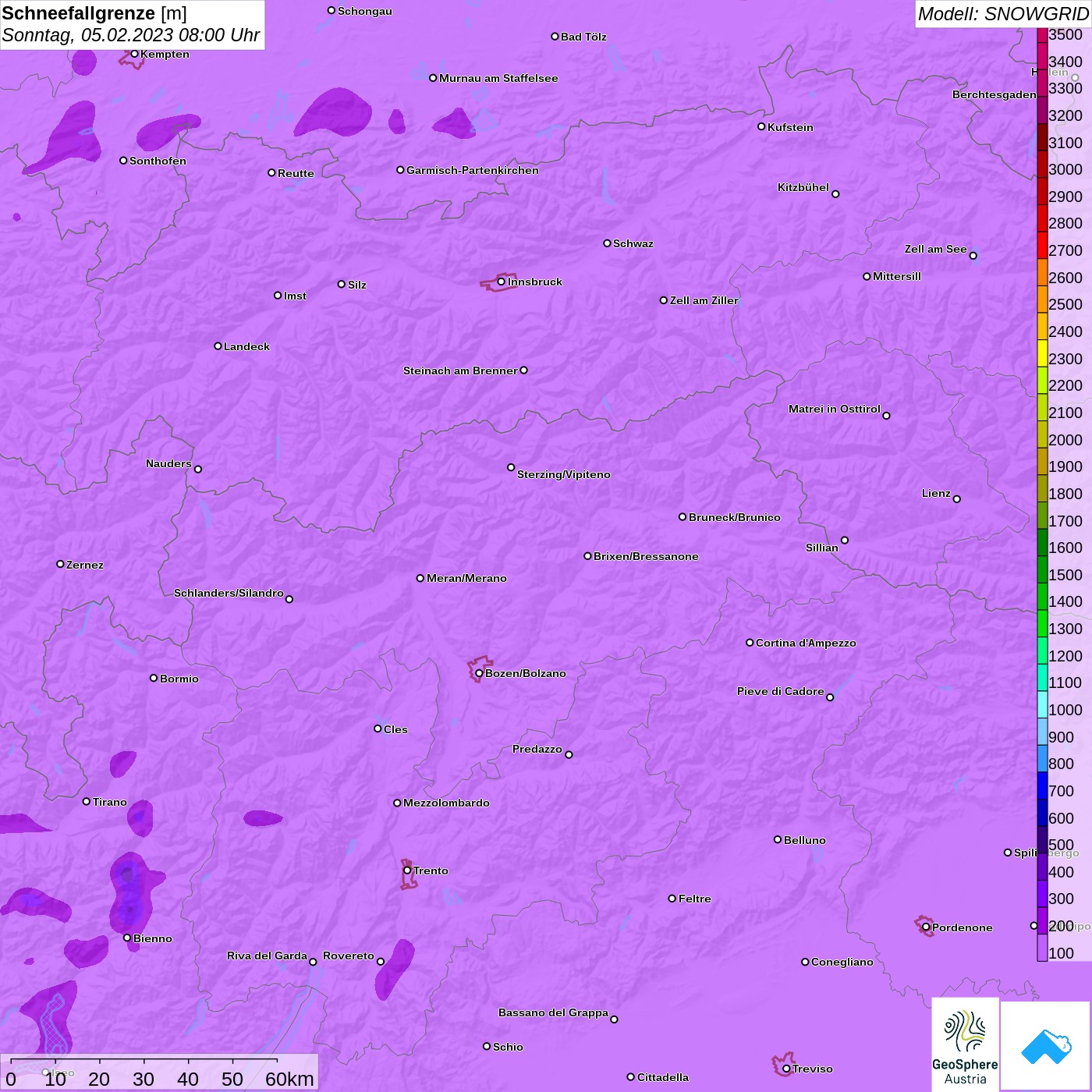Click the Meran/Merano label
1092x1092 pixels.
click(466, 578)
